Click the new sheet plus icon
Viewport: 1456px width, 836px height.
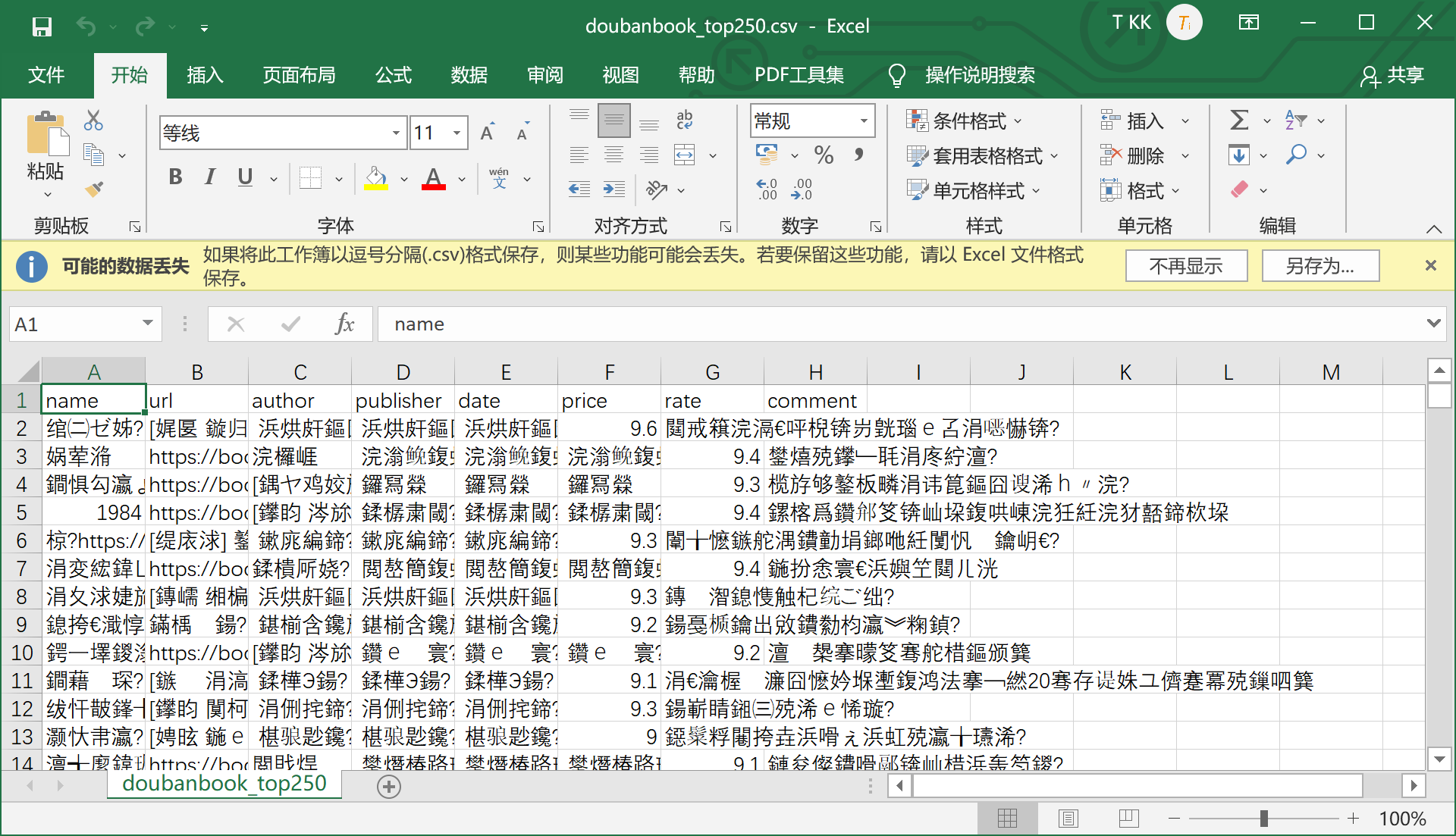pyautogui.click(x=388, y=787)
